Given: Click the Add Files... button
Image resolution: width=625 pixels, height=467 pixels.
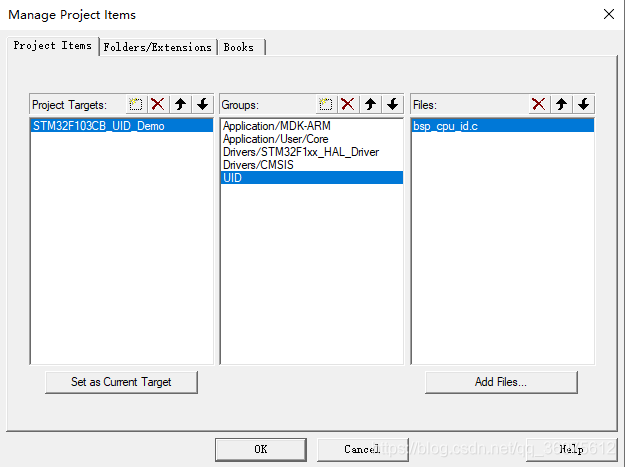Looking at the screenshot, I should pyautogui.click(x=501, y=382).
